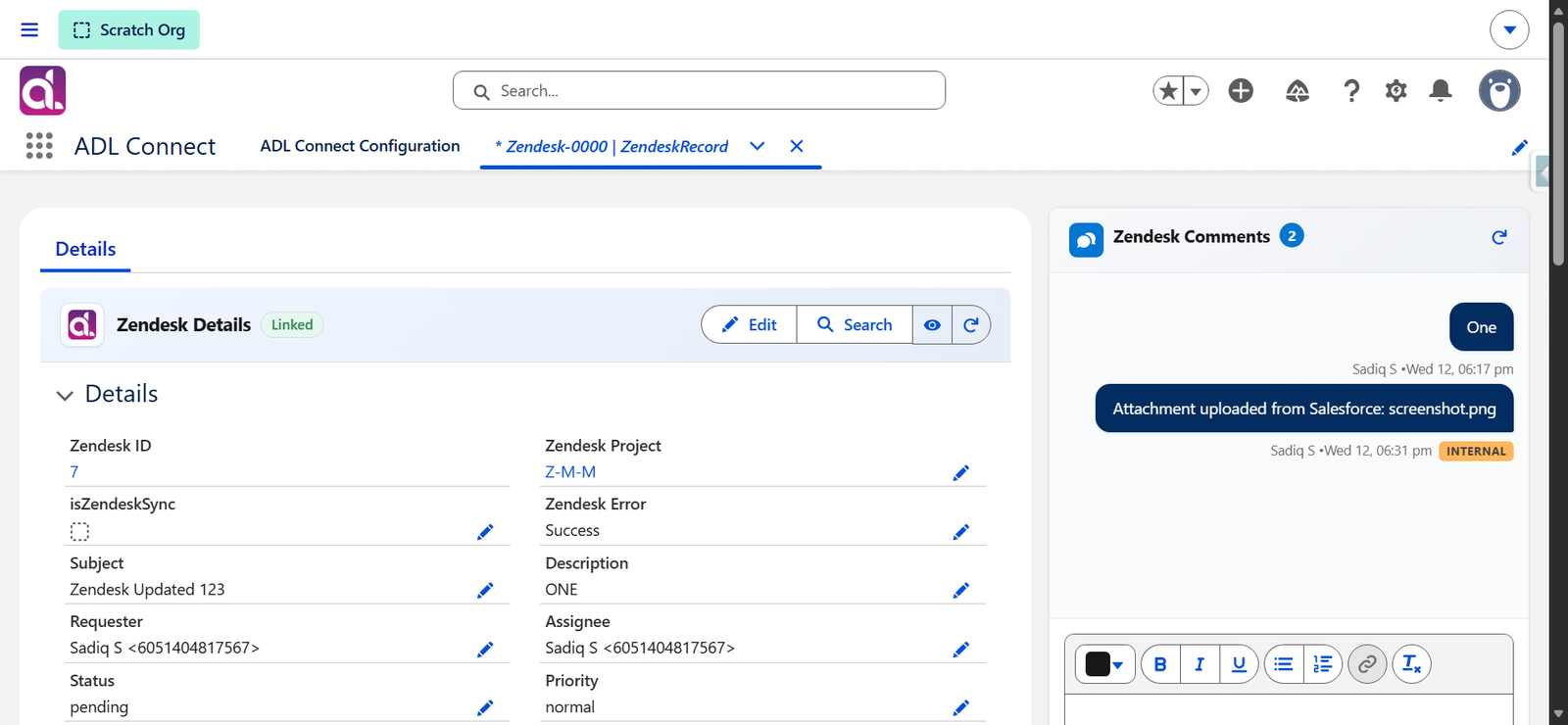This screenshot has height=725, width=1568.
Task: Toggle the eye view button
Action: tap(932, 324)
